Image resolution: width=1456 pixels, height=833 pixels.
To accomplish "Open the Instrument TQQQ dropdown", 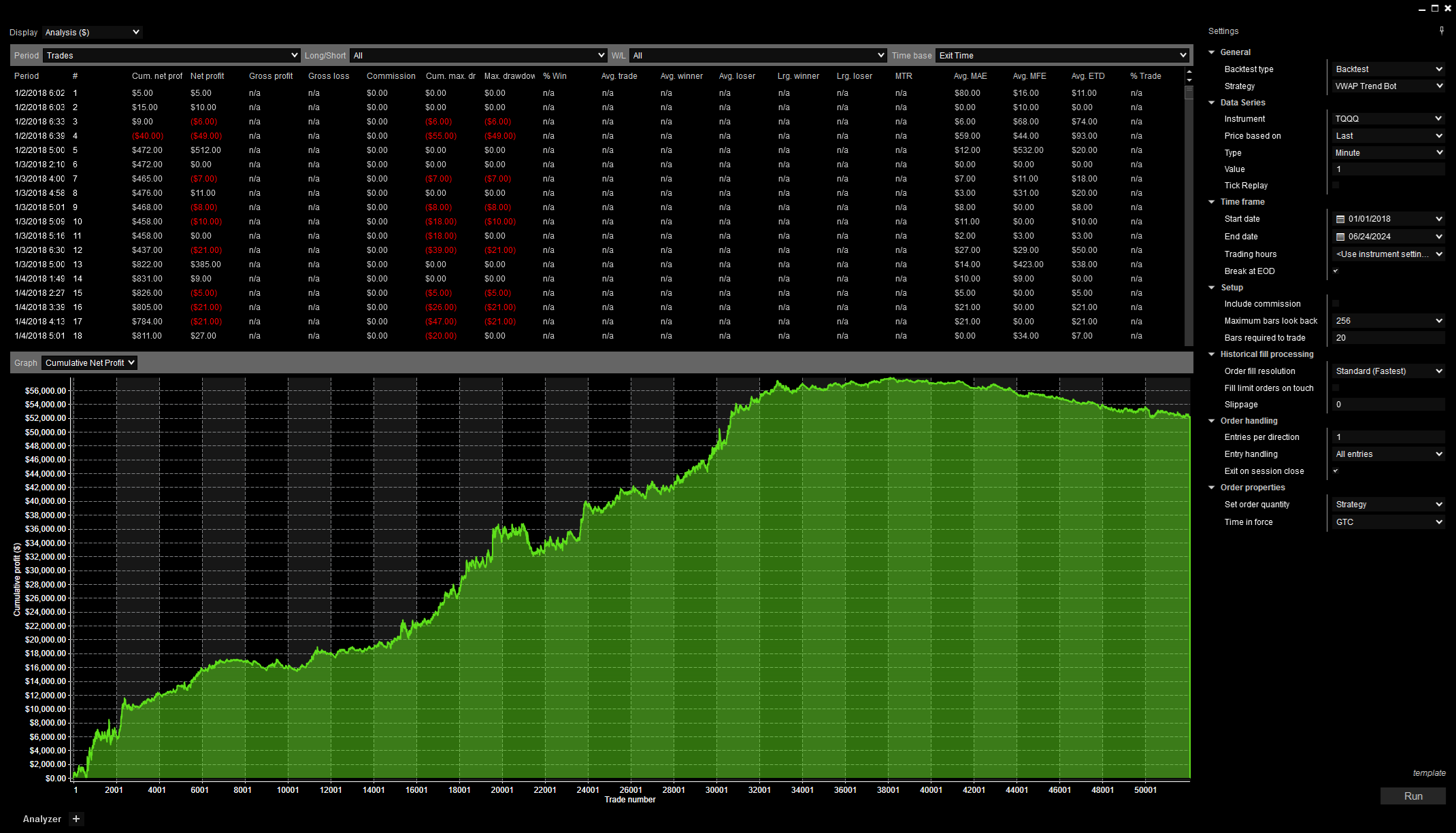I will [1388, 118].
